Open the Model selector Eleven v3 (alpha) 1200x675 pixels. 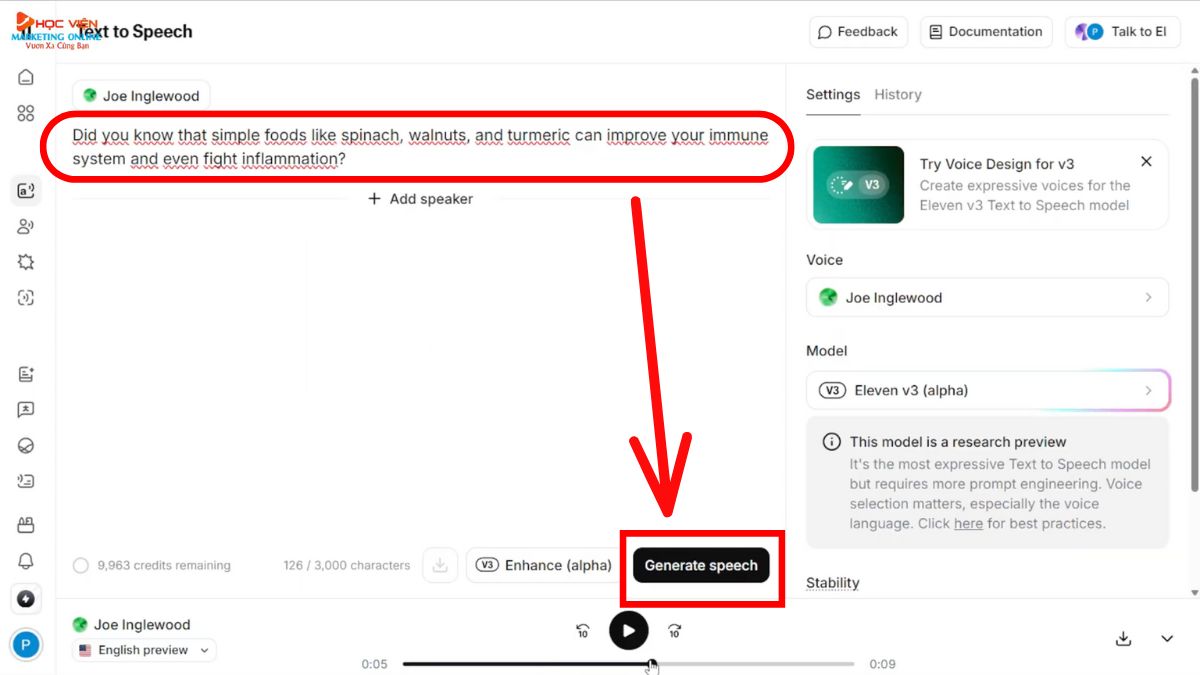pyautogui.click(x=987, y=390)
